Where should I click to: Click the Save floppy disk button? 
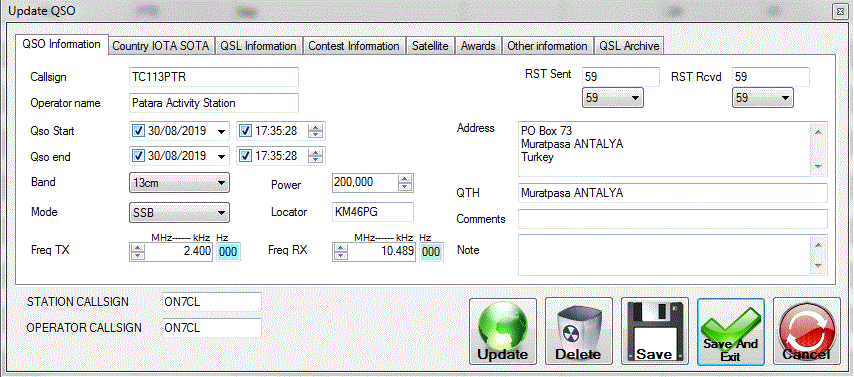(655, 331)
